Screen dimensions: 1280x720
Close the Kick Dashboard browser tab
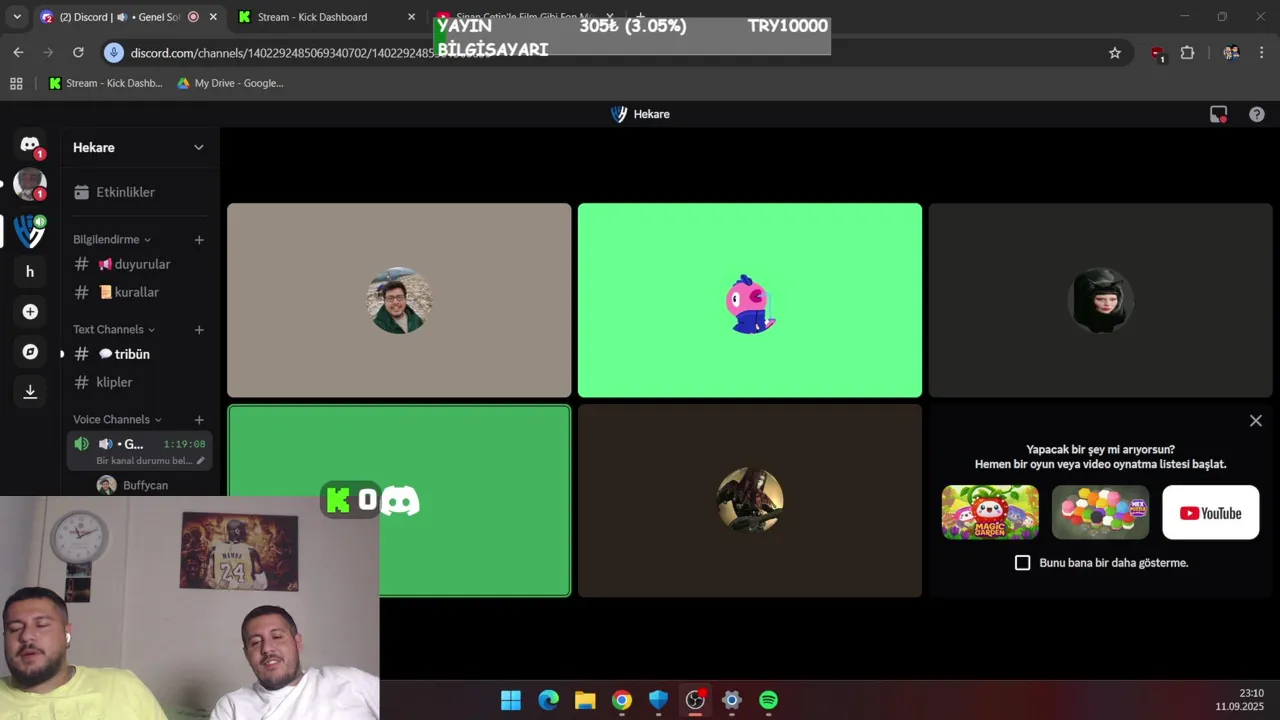click(411, 17)
